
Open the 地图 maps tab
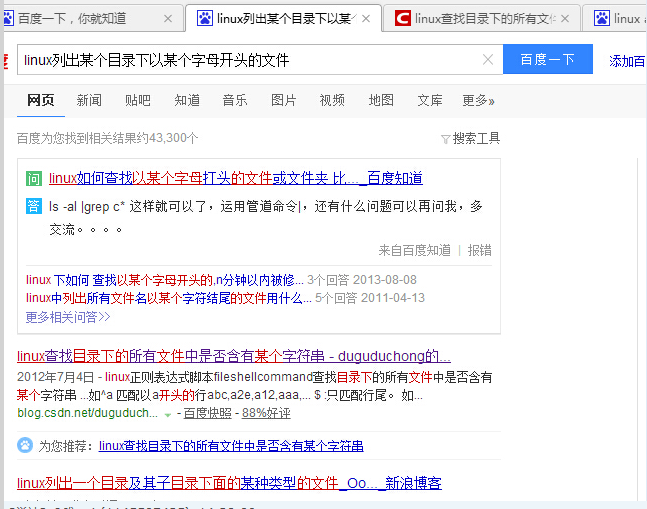click(381, 100)
